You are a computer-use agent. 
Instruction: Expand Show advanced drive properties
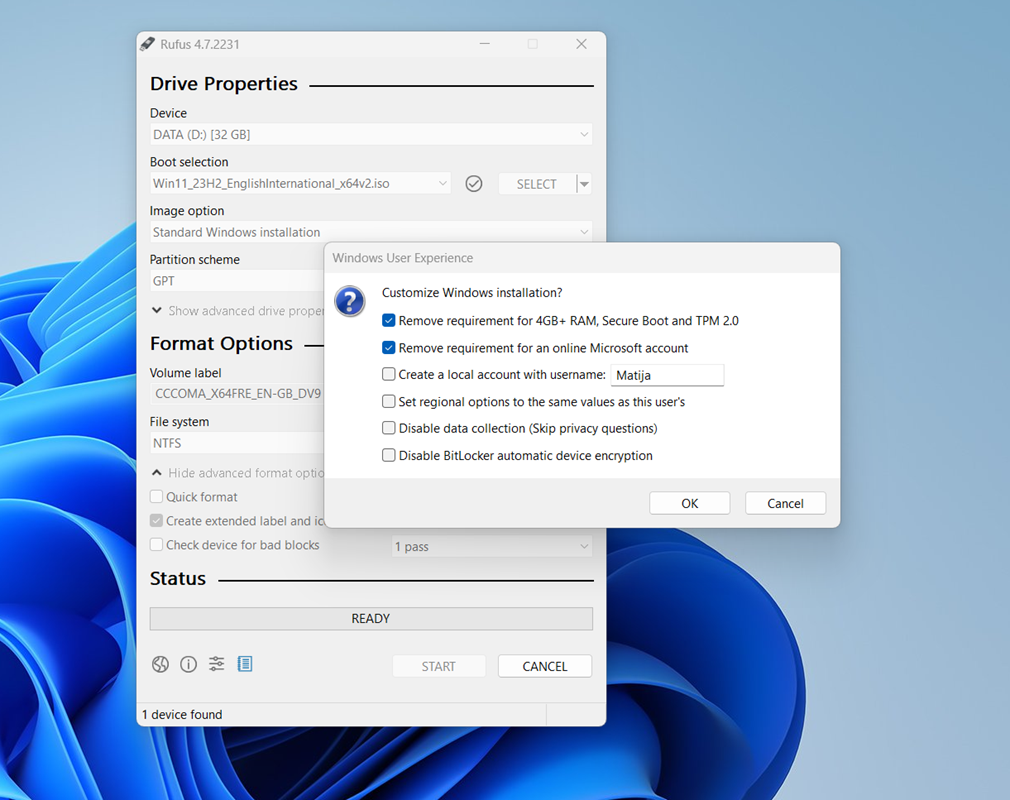[237, 310]
